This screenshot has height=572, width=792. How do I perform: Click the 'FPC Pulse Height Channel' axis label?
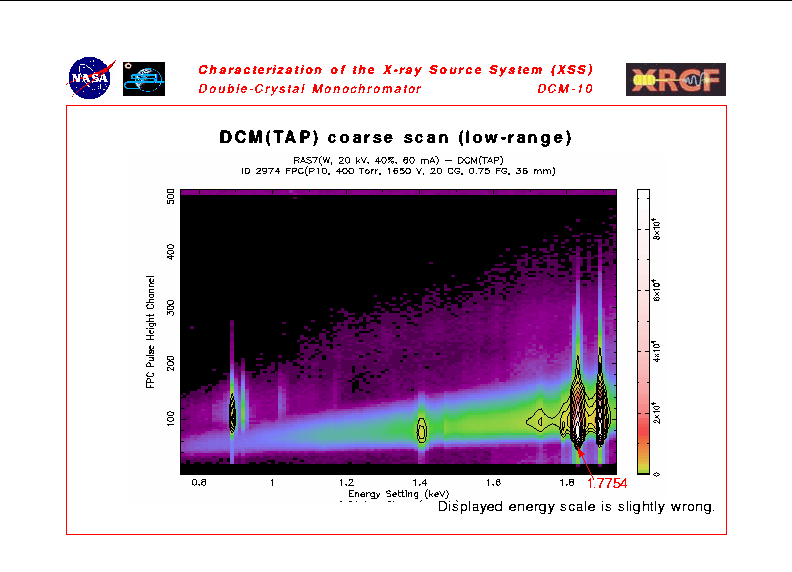[151, 332]
